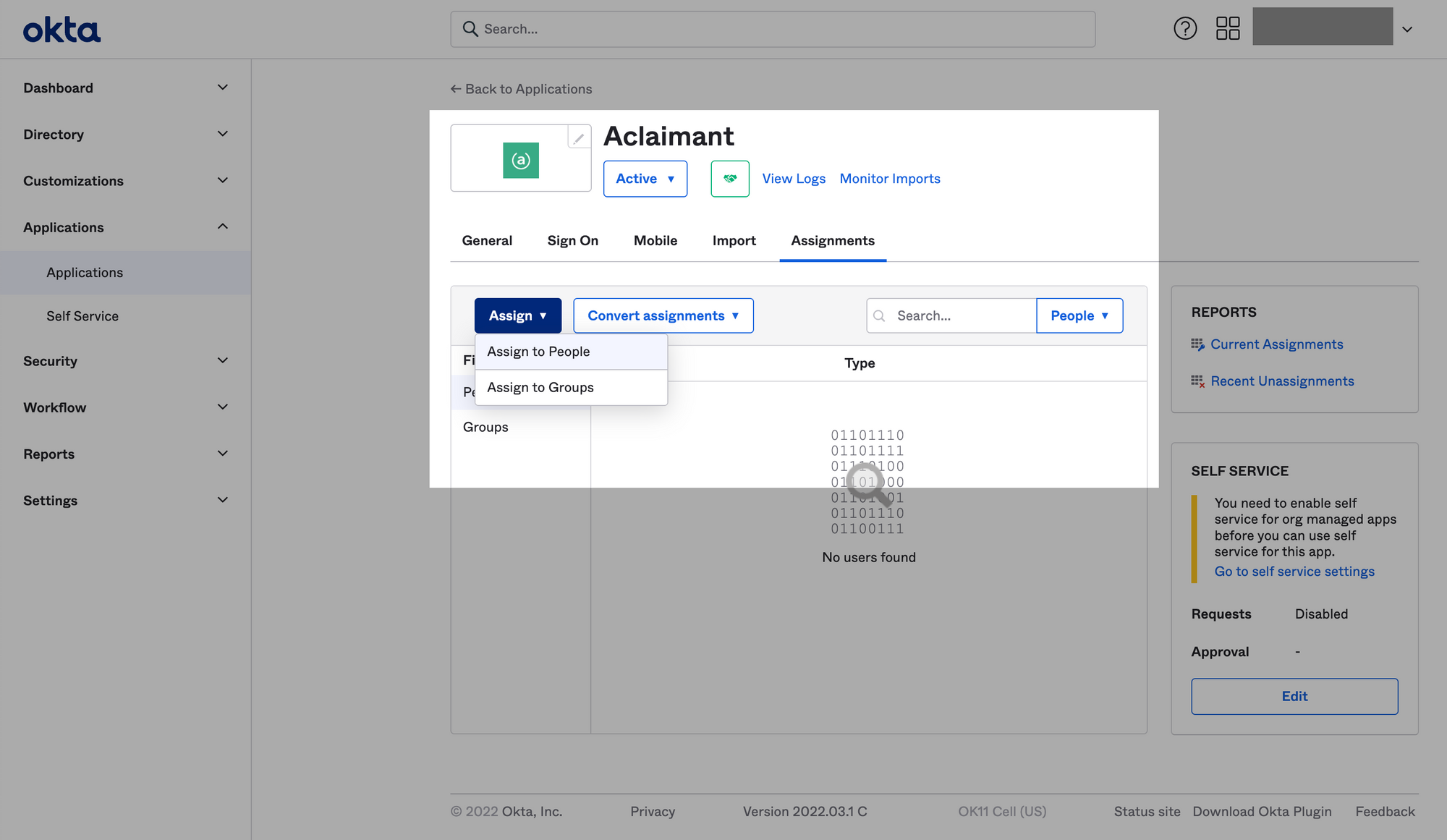Open the Convert assignments dropdown
The image size is (1447, 840).
663,315
